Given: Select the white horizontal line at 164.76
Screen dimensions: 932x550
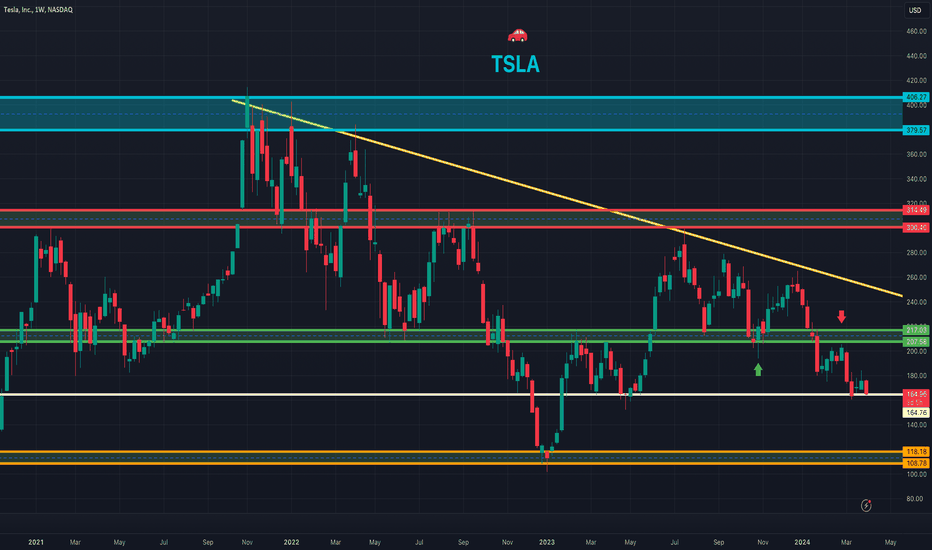Looking at the screenshot, I should [x=451, y=394].
